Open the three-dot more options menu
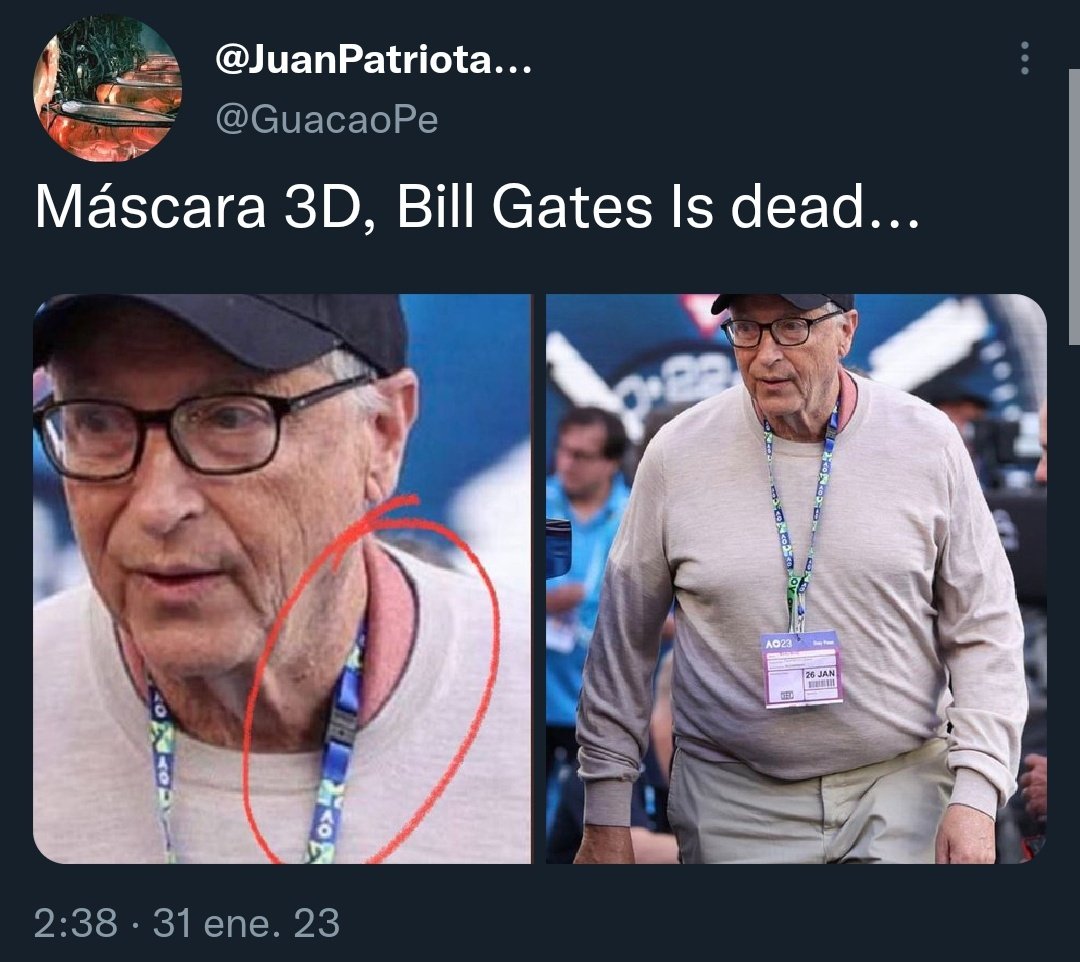Image resolution: width=1080 pixels, height=962 pixels. pos(1025,58)
